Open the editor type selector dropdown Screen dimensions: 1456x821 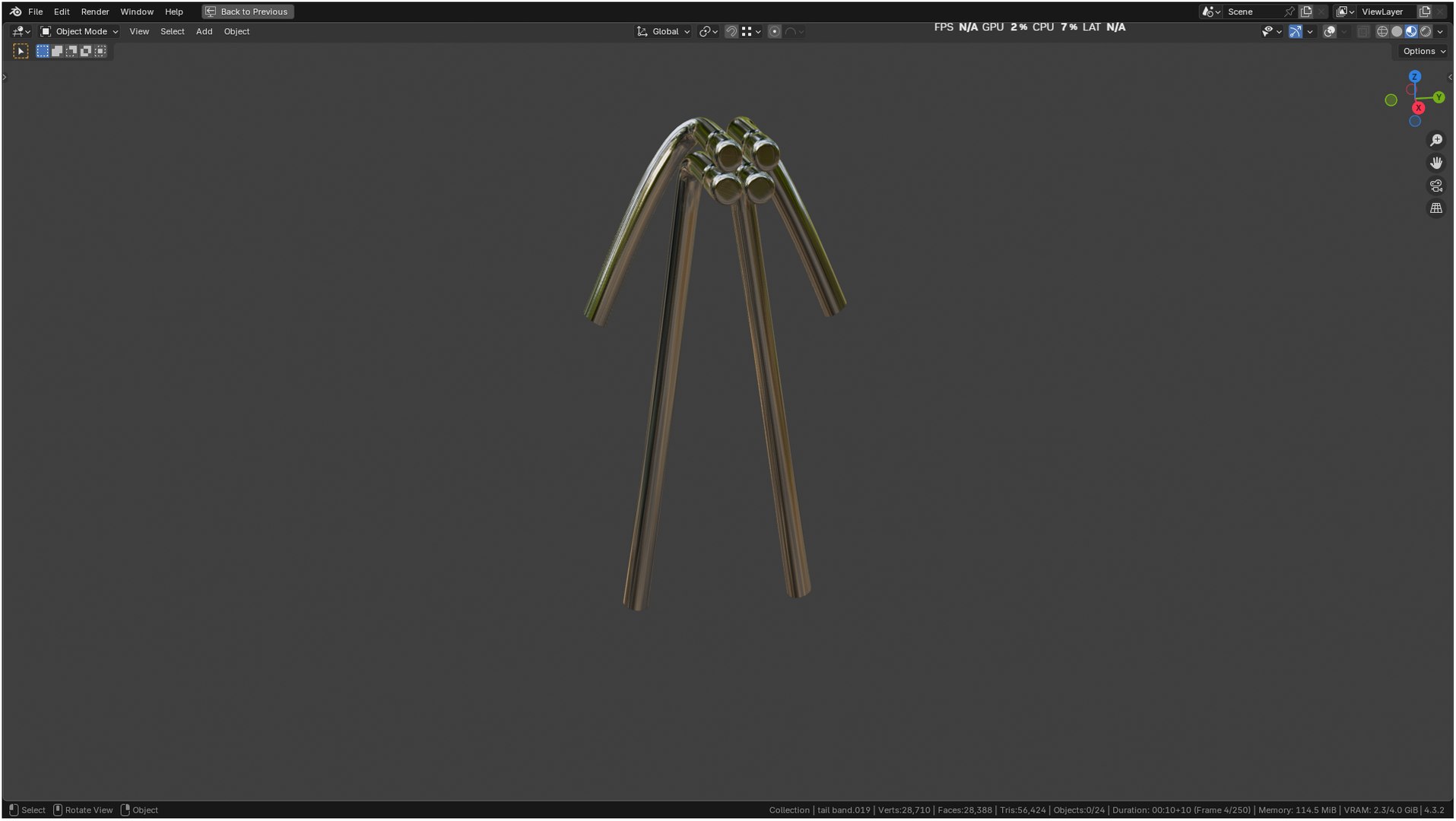(x=21, y=31)
